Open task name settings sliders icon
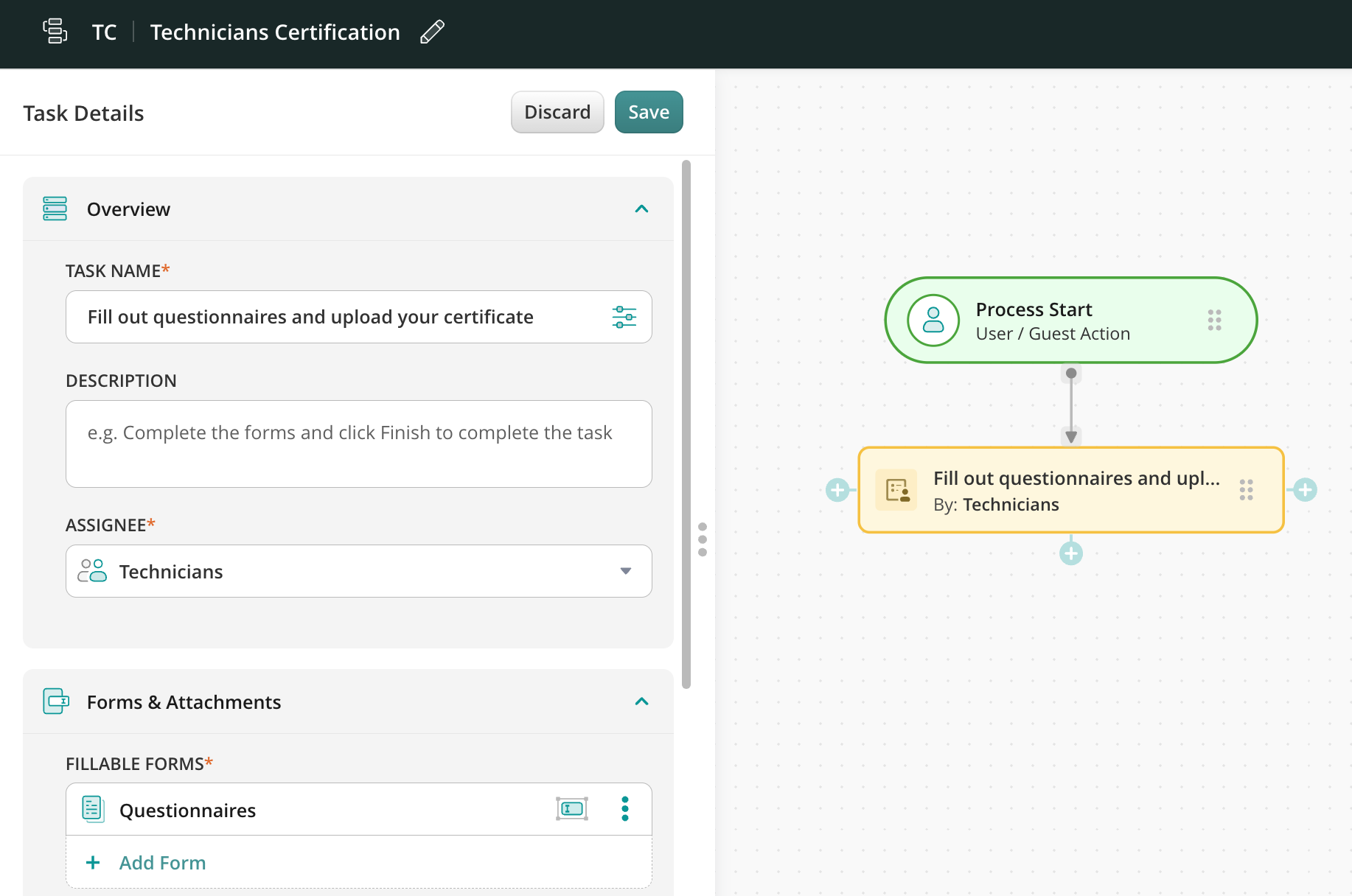Viewport: 1352px width, 896px height. coord(624,317)
